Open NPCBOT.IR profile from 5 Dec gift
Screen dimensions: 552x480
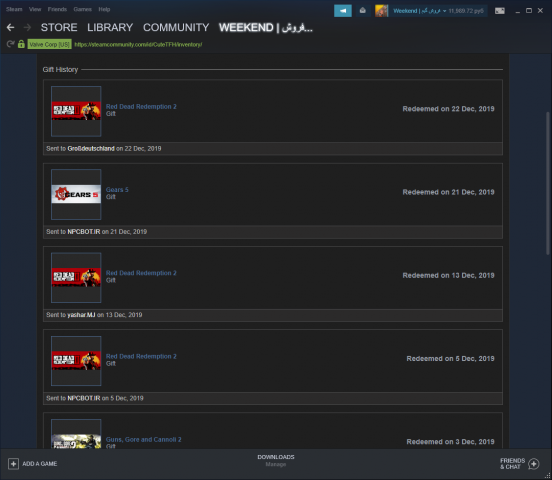pos(84,398)
